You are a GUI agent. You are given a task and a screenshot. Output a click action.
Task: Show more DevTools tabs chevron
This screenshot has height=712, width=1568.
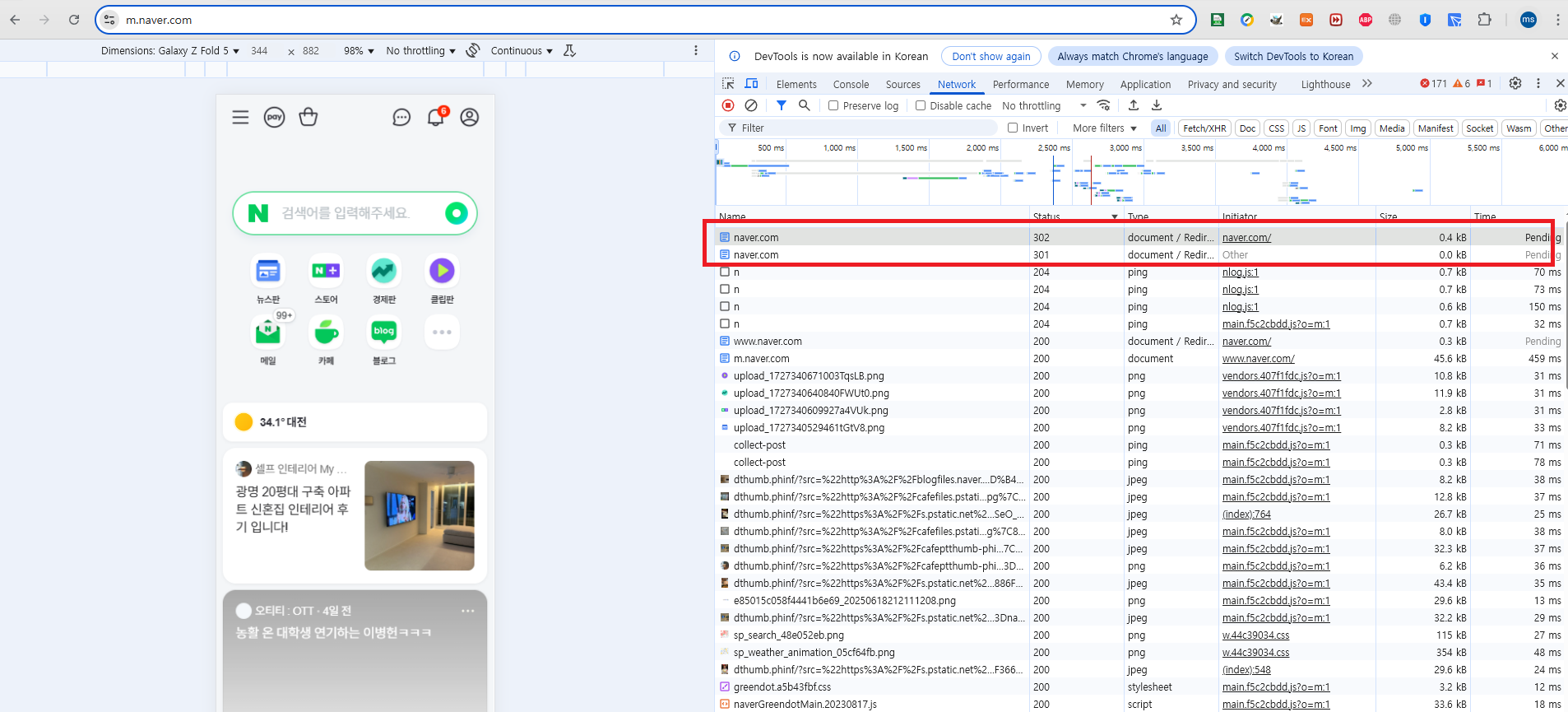click(1367, 83)
